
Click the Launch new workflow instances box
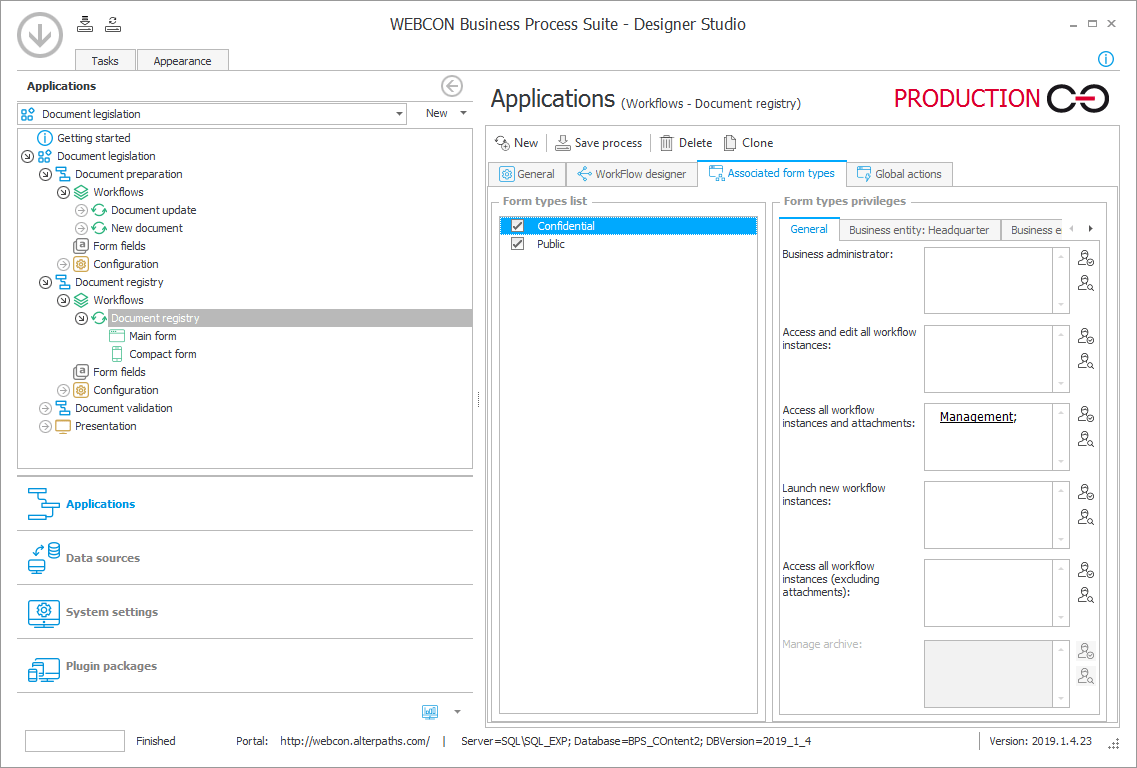click(988, 515)
